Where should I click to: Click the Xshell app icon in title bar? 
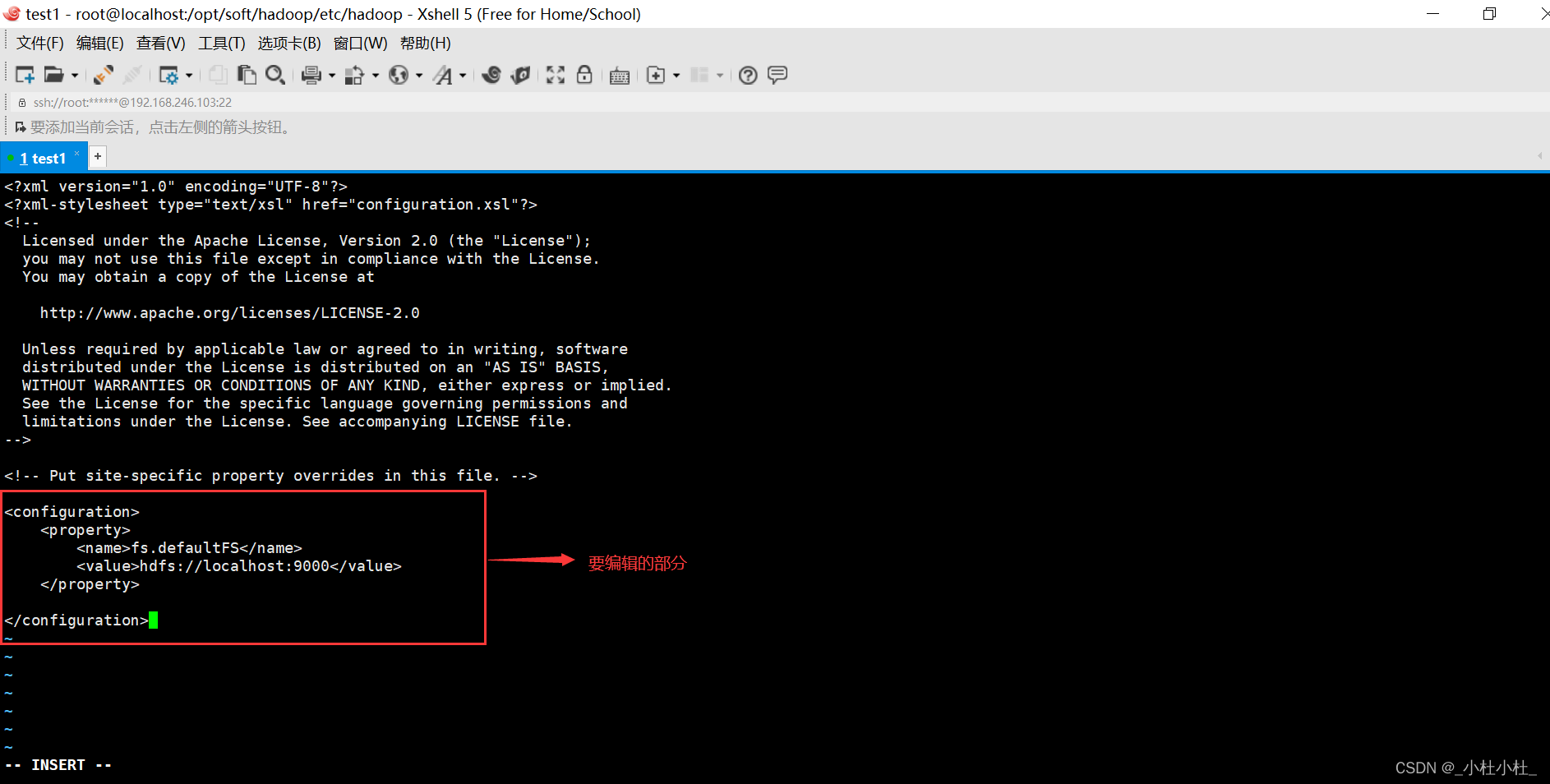point(12,14)
